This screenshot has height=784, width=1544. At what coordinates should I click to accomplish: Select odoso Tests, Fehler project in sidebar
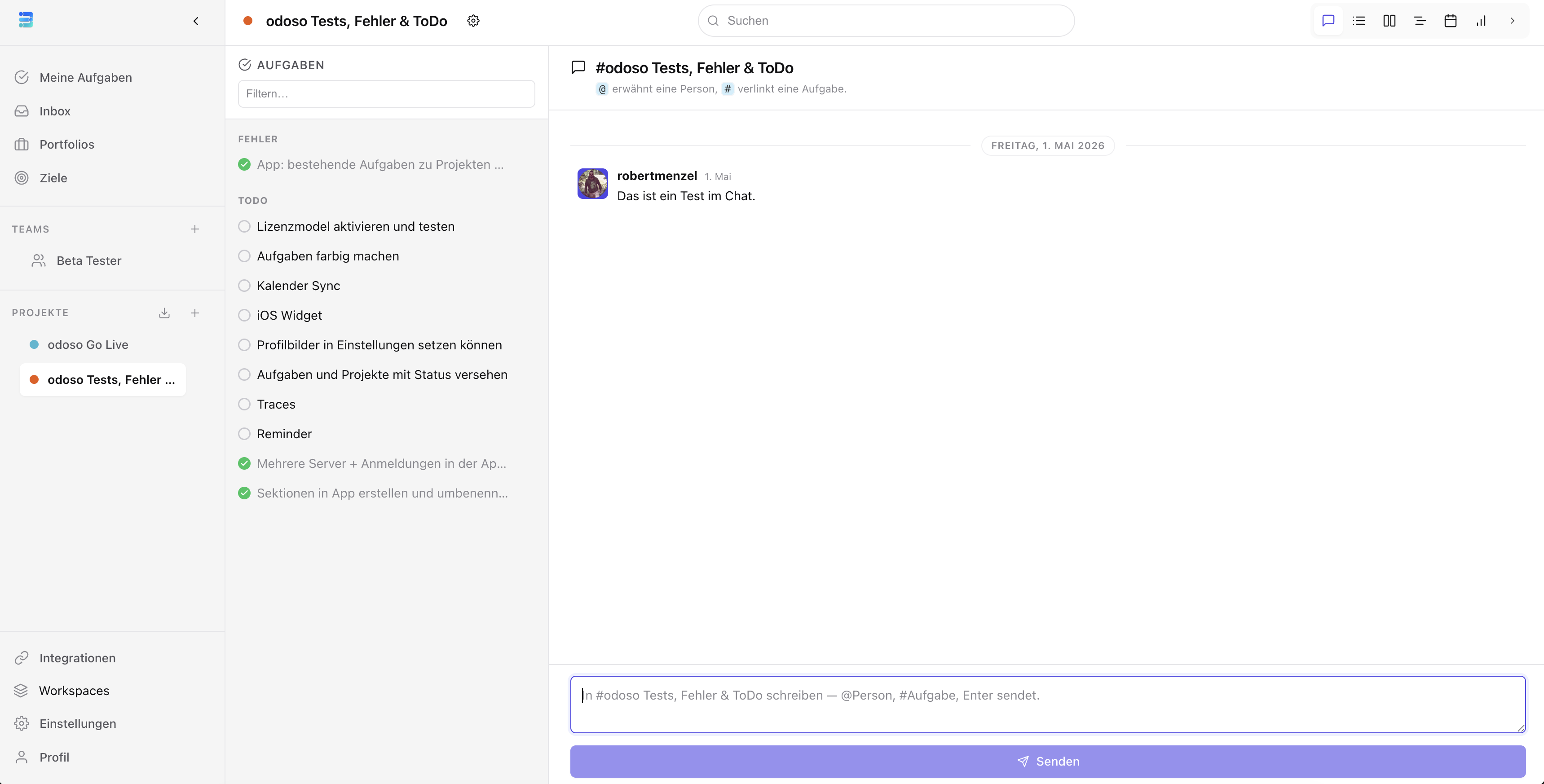click(x=102, y=379)
